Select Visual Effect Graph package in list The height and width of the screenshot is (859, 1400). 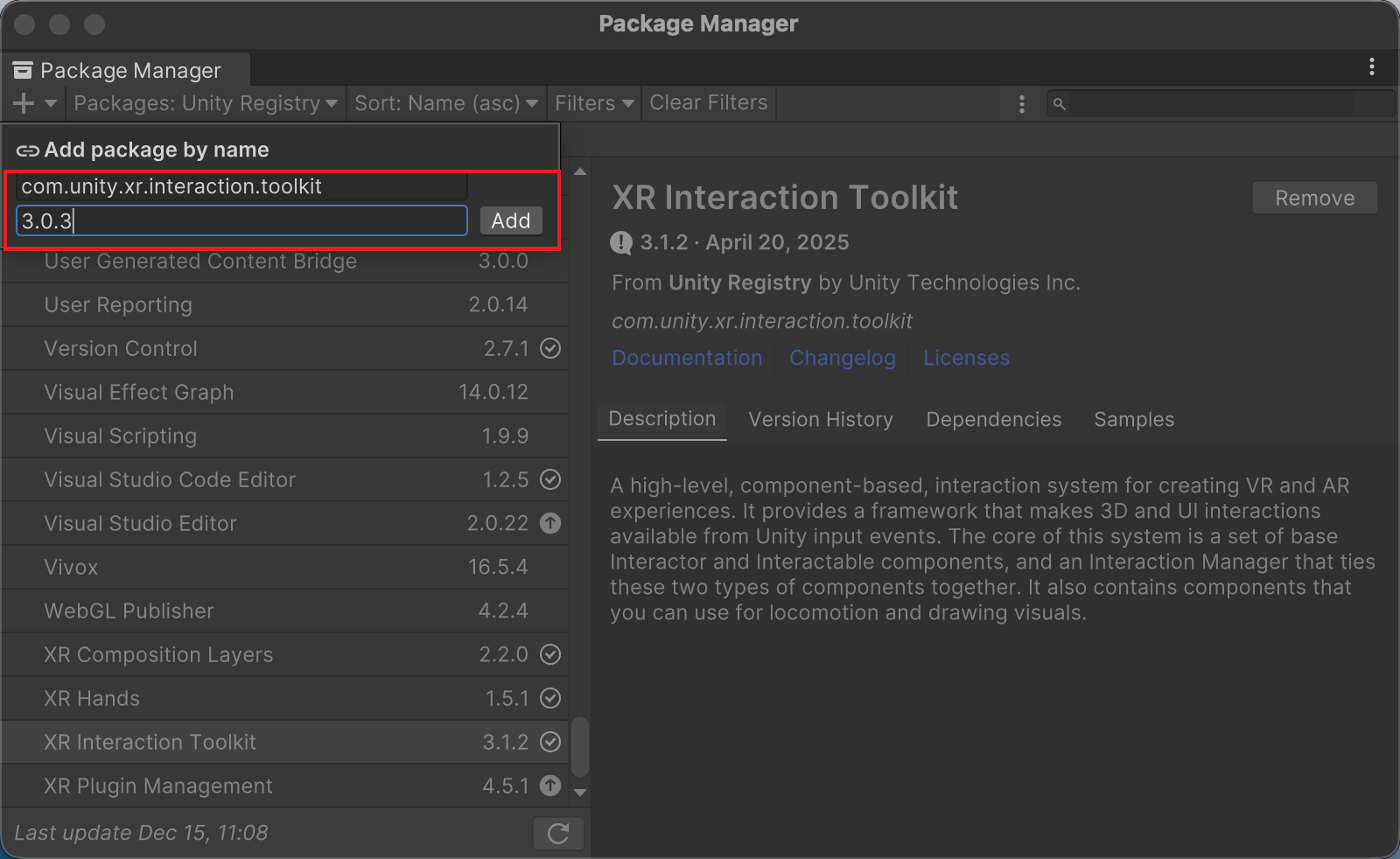pos(139,392)
